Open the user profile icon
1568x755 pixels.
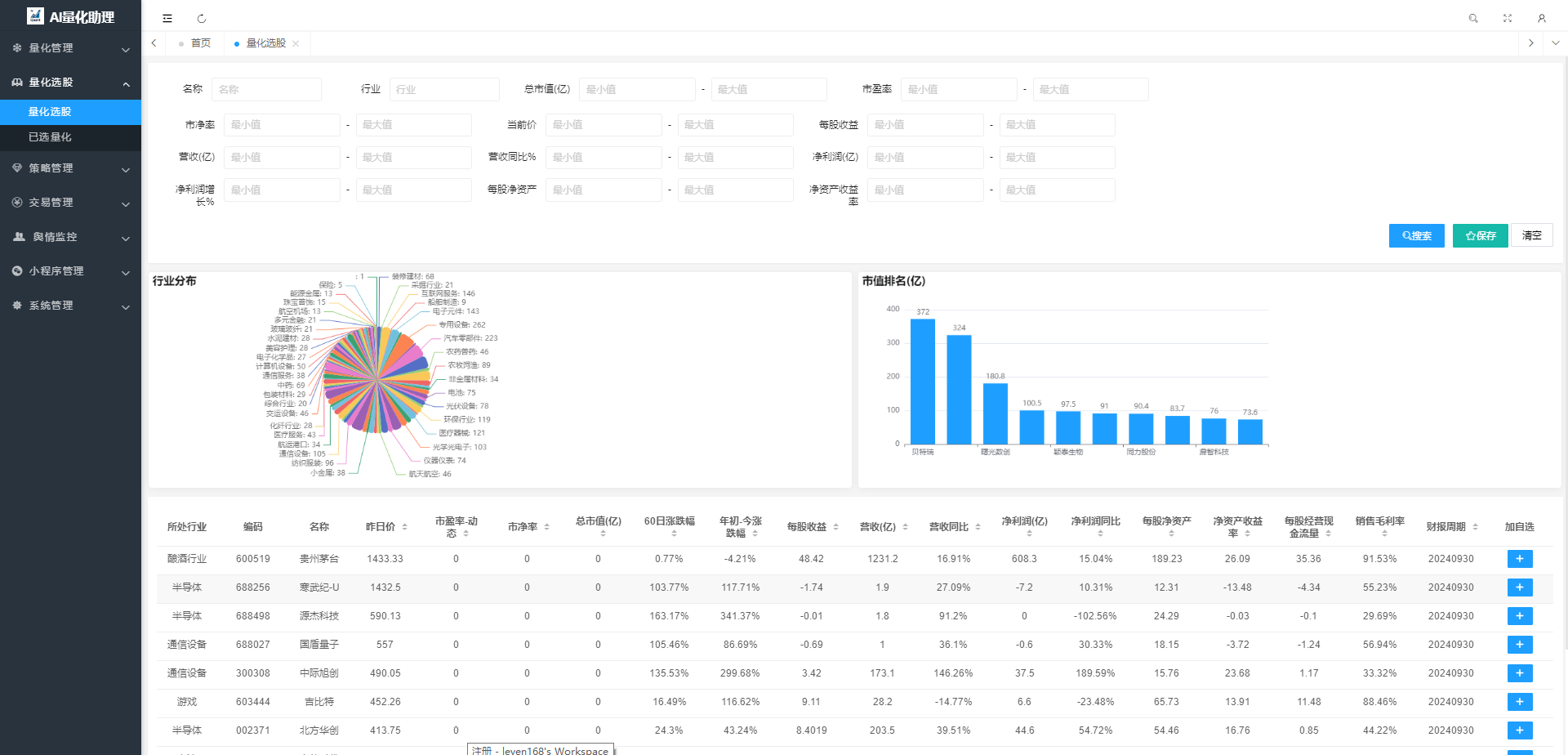coord(1542,18)
